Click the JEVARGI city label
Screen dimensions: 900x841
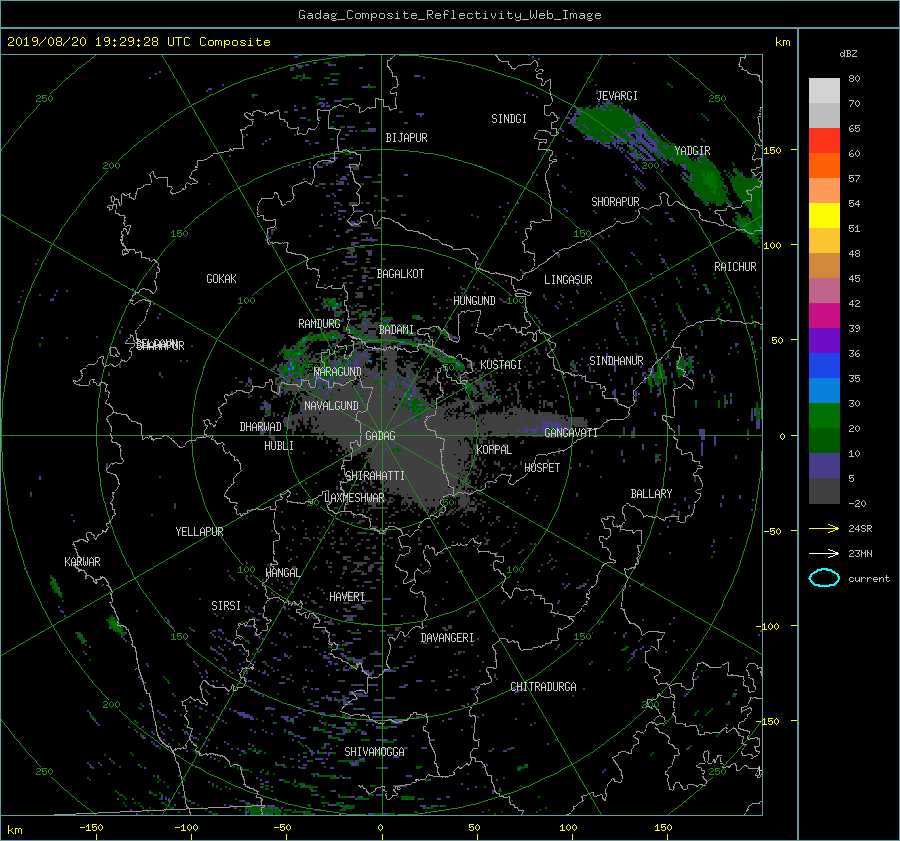tap(617, 96)
